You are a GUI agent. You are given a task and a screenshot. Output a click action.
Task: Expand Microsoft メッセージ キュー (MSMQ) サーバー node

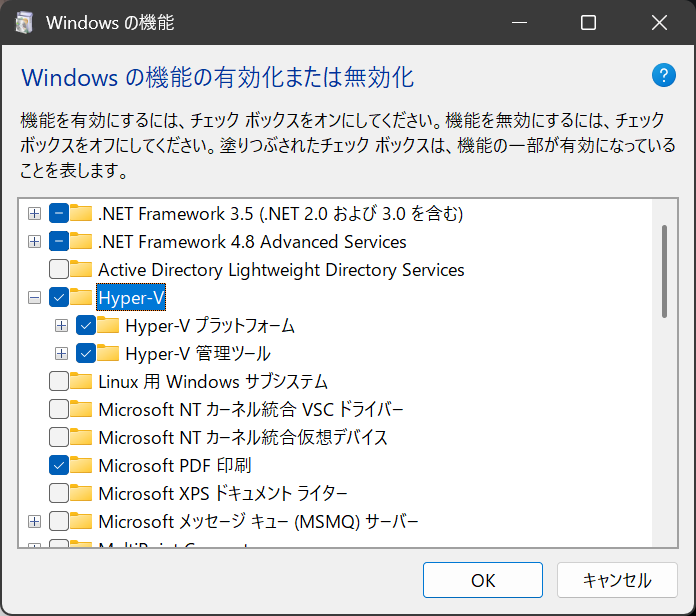coord(35,521)
